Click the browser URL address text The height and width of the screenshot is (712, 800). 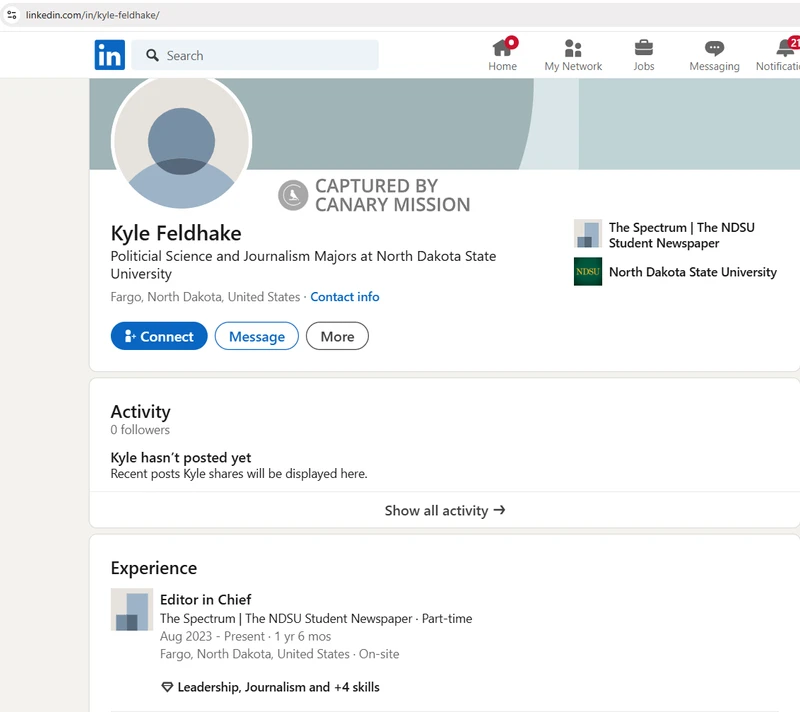point(92,15)
